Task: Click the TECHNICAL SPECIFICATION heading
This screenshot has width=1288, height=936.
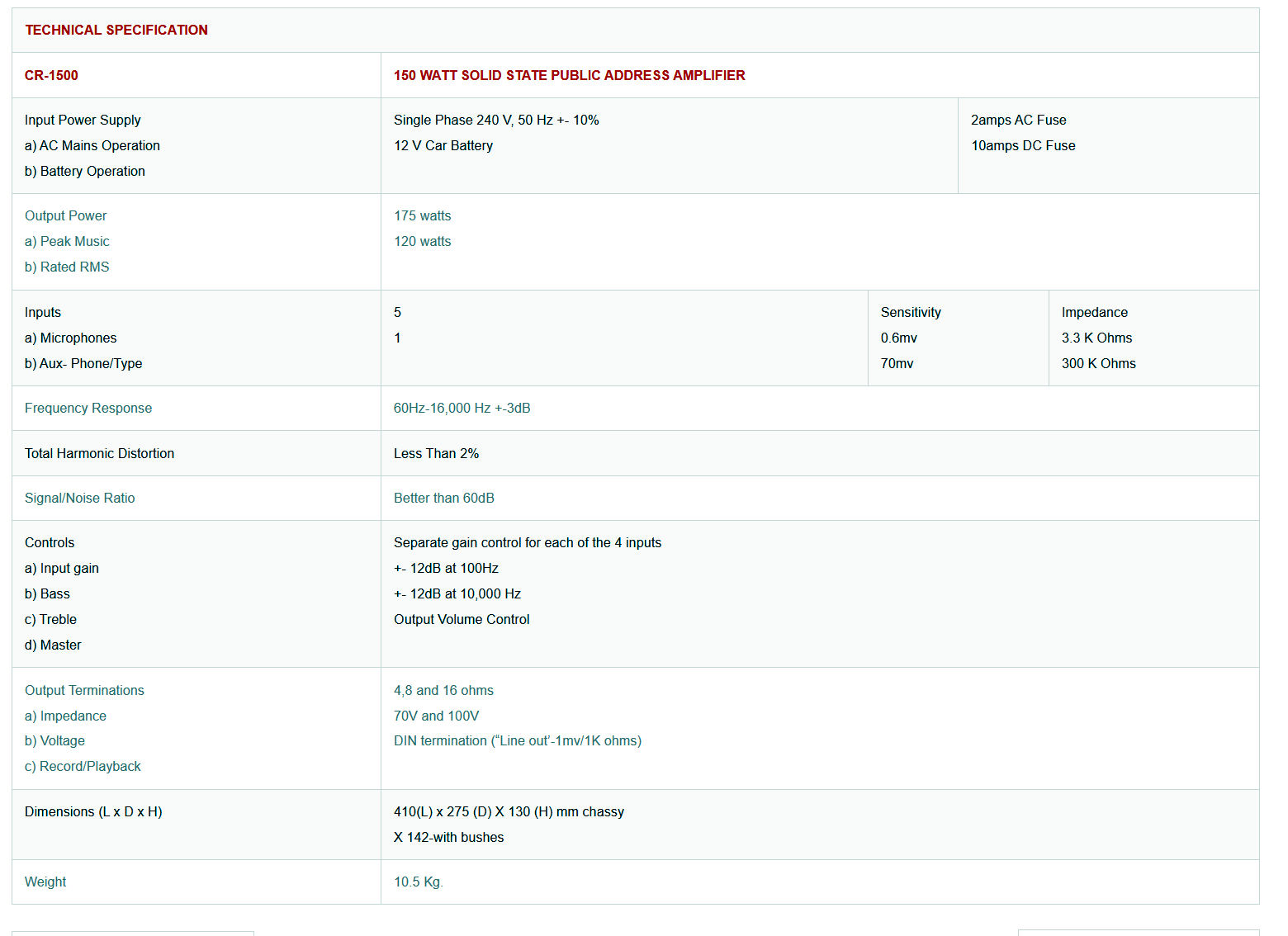Action: point(116,30)
